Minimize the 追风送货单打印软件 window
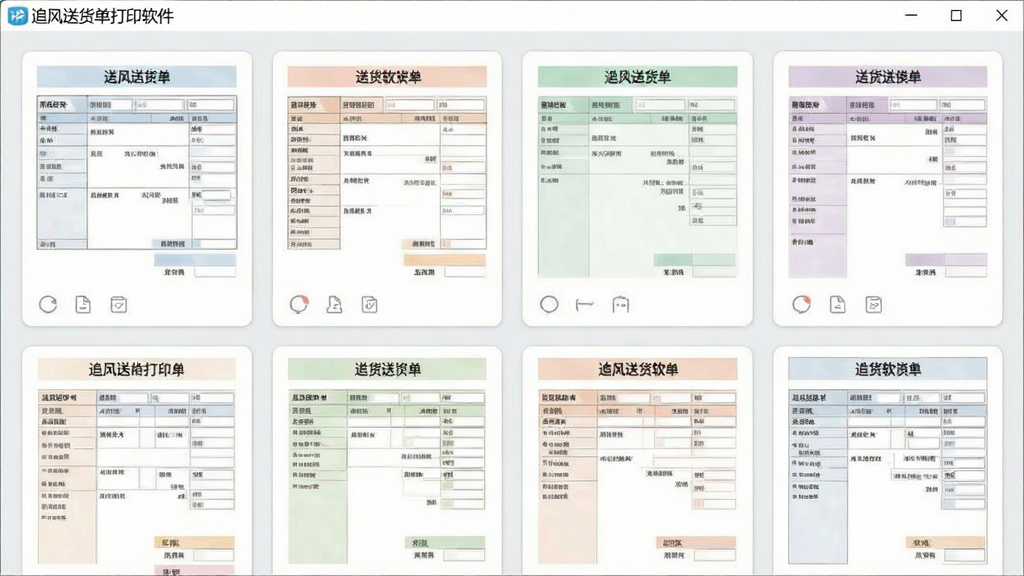 (911, 16)
